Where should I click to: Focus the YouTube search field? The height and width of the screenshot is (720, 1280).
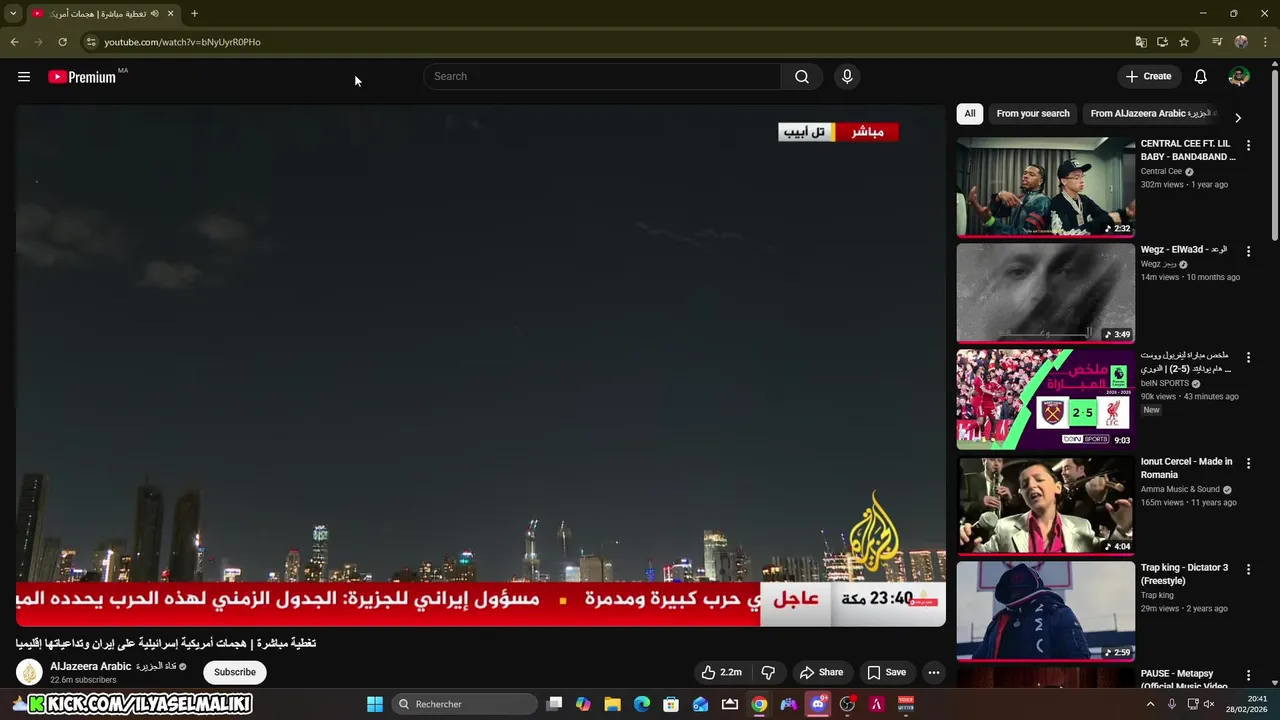coord(602,77)
